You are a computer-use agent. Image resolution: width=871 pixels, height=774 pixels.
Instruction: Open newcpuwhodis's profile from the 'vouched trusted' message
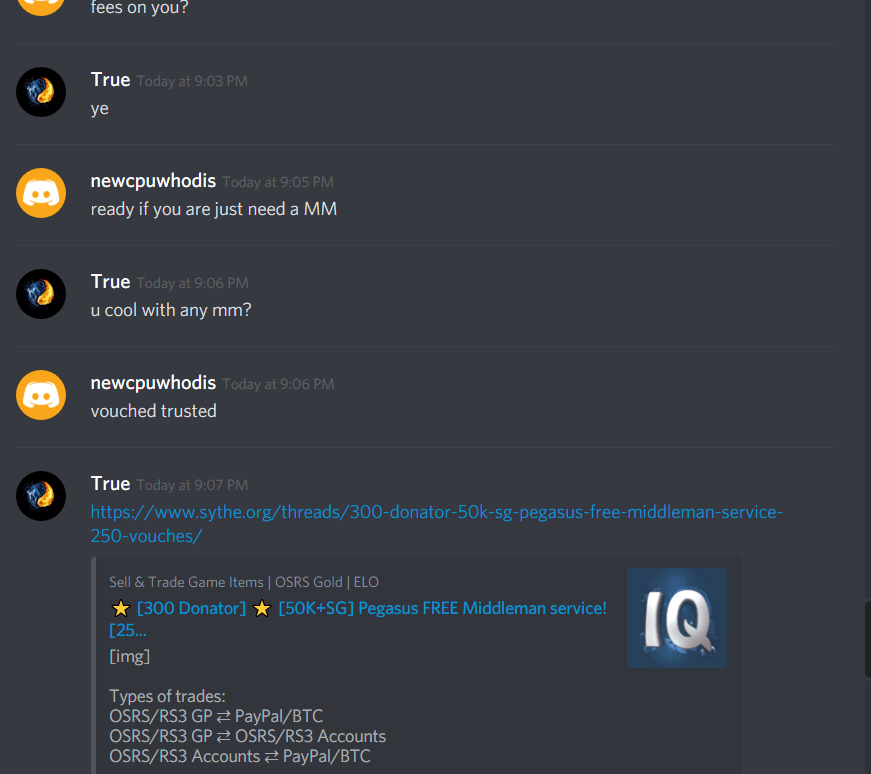[x=153, y=383]
